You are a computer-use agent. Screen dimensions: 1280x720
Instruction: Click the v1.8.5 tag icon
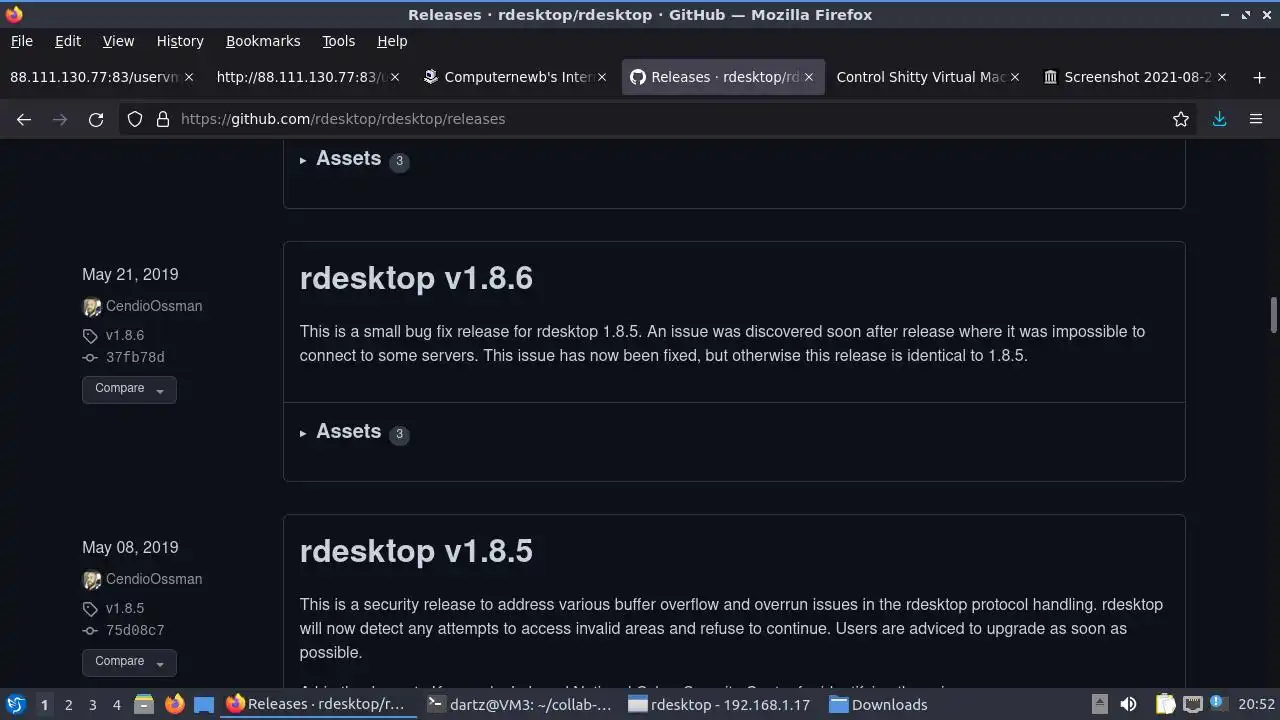(x=90, y=609)
